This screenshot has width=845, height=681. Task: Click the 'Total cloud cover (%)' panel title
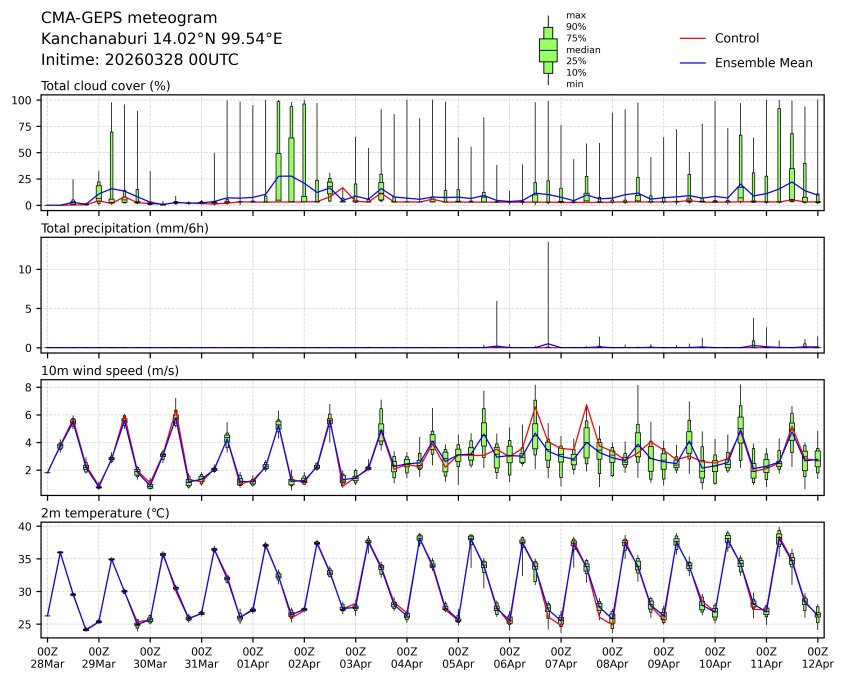(105, 86)
